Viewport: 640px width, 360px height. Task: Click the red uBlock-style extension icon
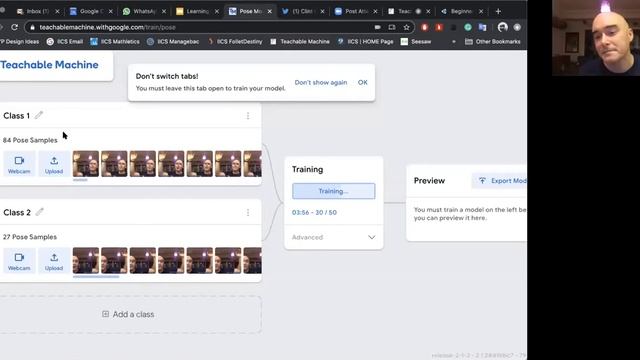pyautogui.click(x=424, y=27)
